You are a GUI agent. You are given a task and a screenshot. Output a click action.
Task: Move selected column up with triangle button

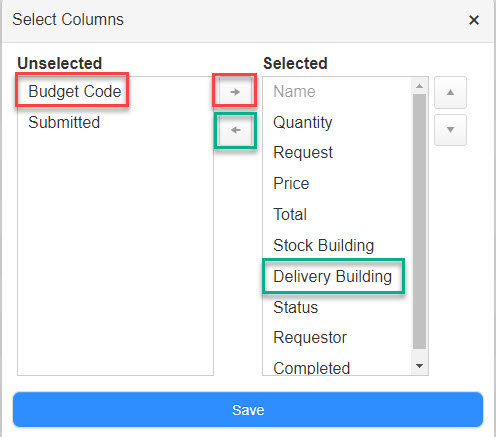450,92
